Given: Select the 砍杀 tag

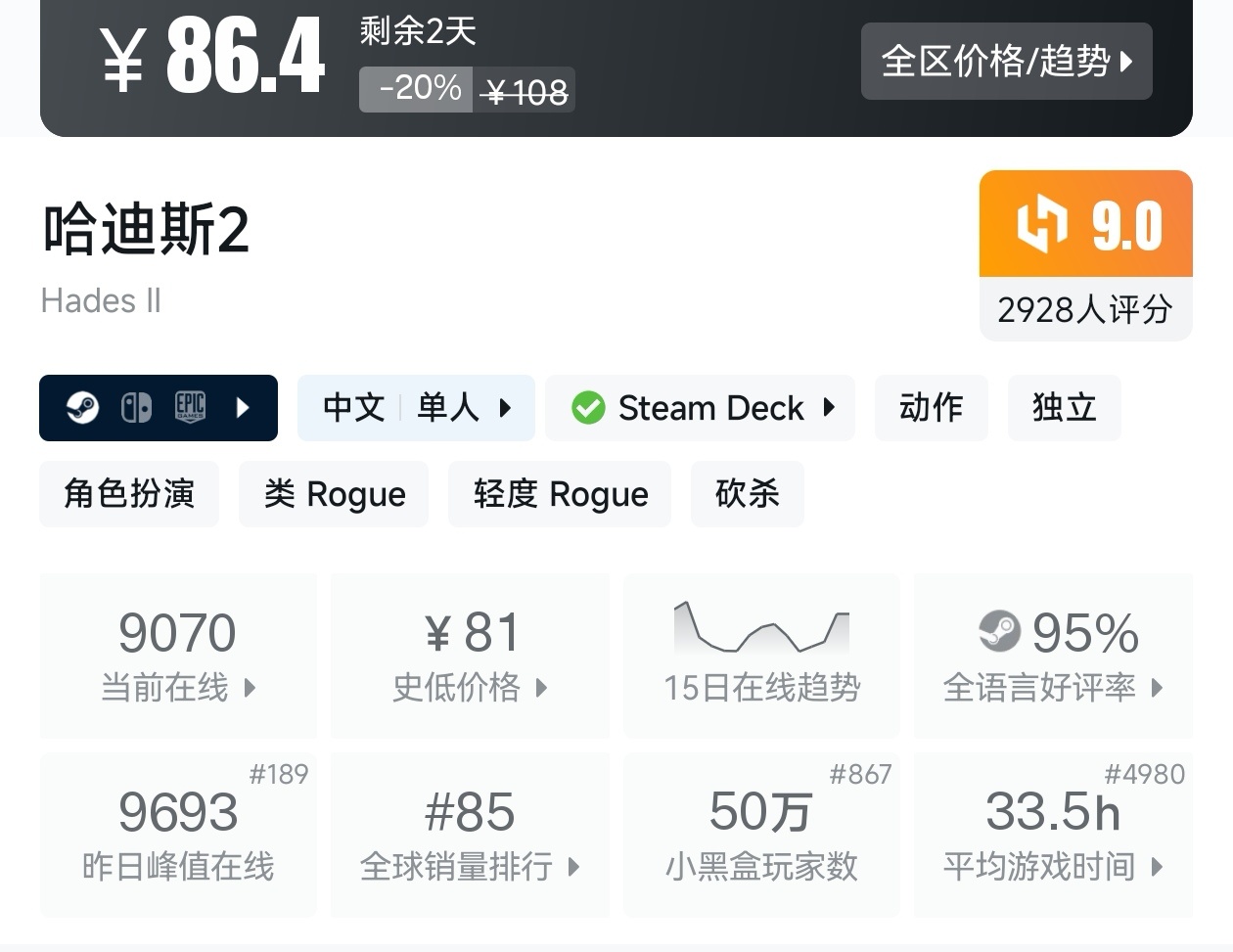Looking at the screenshot, I should point(748,494).
